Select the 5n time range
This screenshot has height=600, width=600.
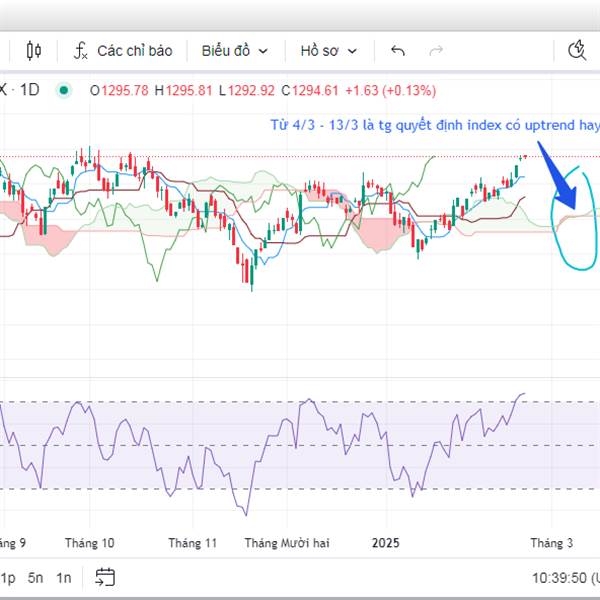[35, 577]
